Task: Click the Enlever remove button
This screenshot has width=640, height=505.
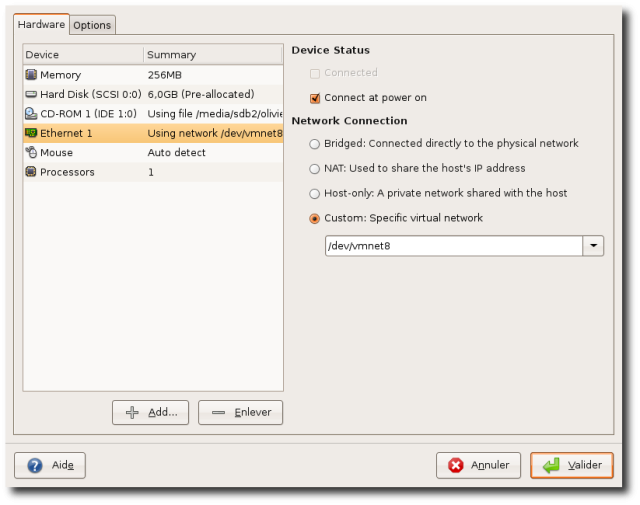Action: (240, 412)
